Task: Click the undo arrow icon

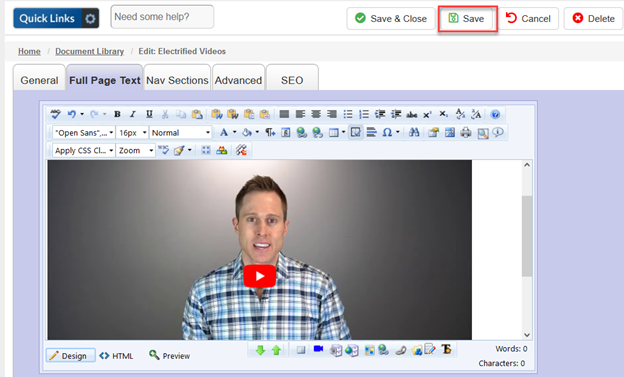Action: click(x=72, y=114)
